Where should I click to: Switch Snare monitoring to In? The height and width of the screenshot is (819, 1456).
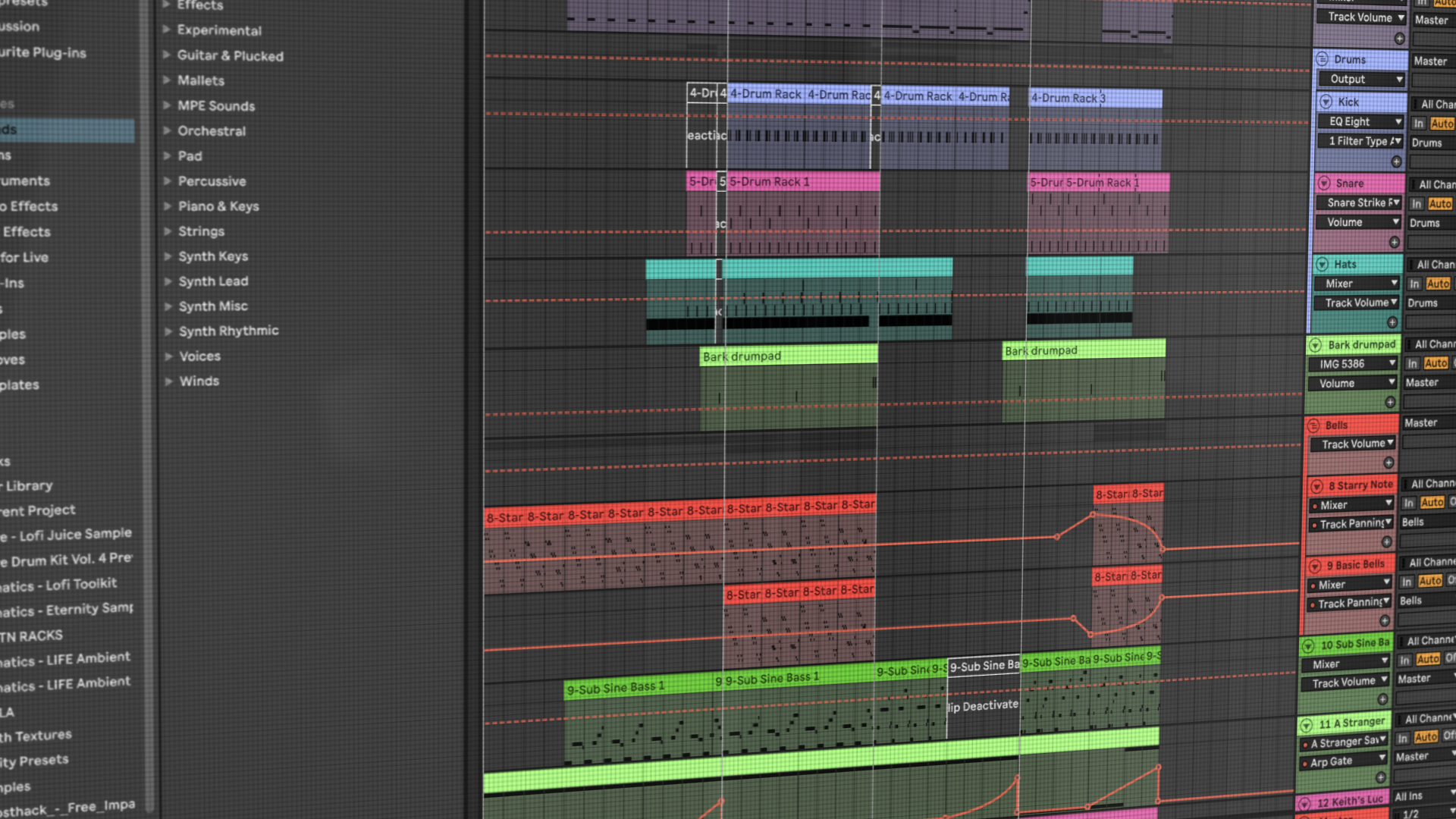pos(1417,203)
